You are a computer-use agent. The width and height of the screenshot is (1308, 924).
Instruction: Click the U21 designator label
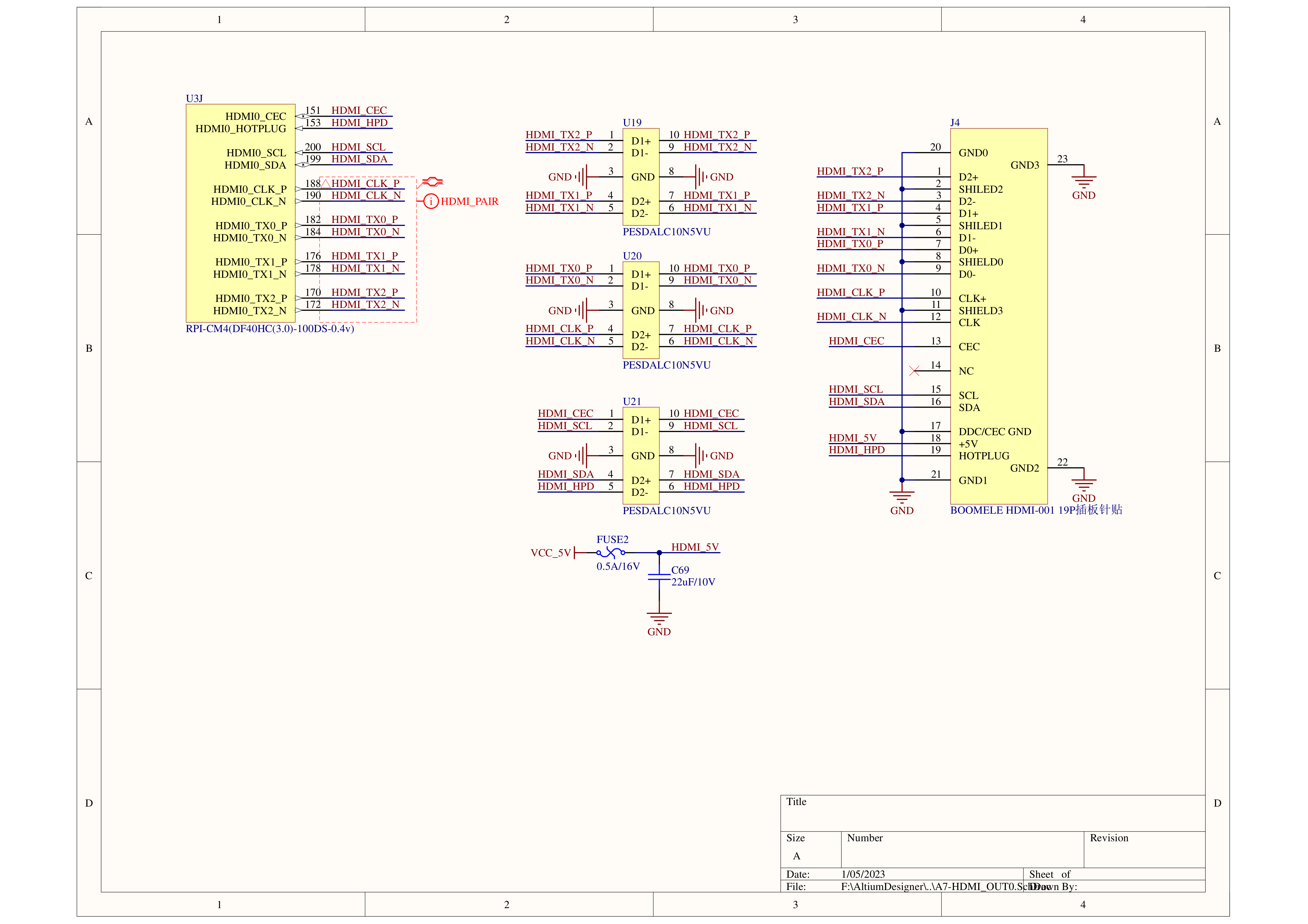(x=632, y=402)
